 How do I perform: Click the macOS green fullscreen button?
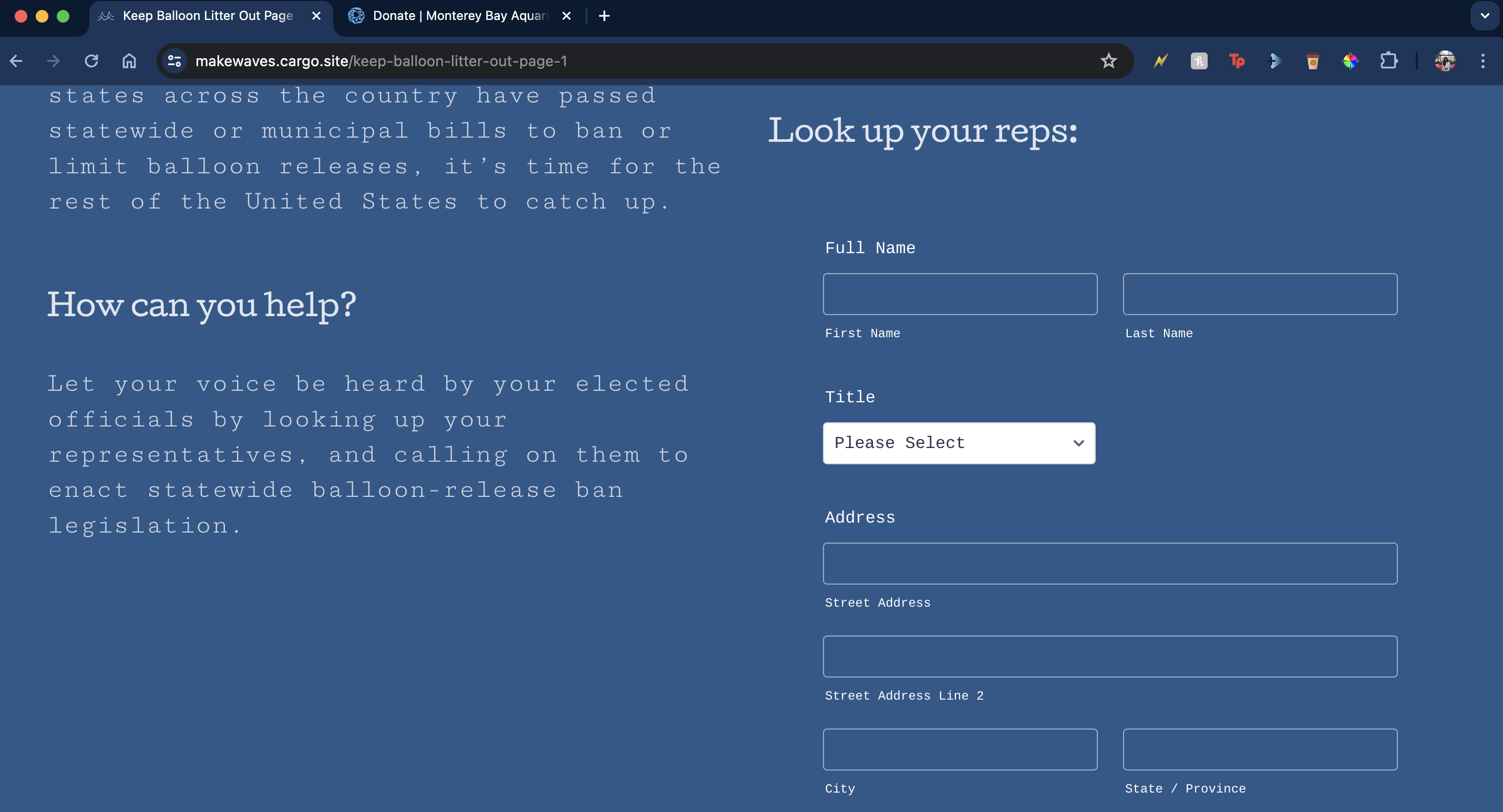point(63,16)
